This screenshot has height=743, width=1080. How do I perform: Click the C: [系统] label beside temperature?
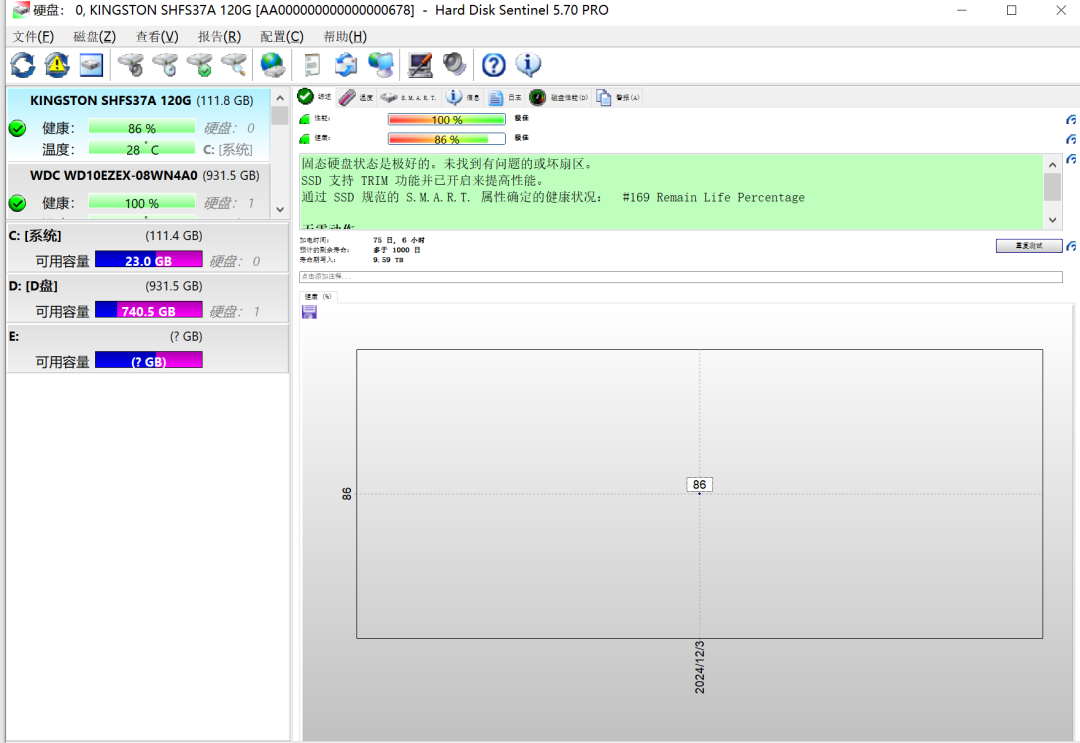[228, 149]
